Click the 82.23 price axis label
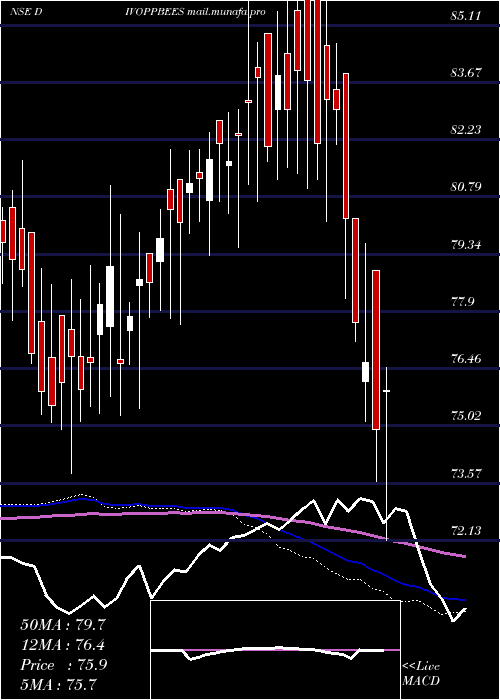The image size is (500, 700). click(466, 129)
